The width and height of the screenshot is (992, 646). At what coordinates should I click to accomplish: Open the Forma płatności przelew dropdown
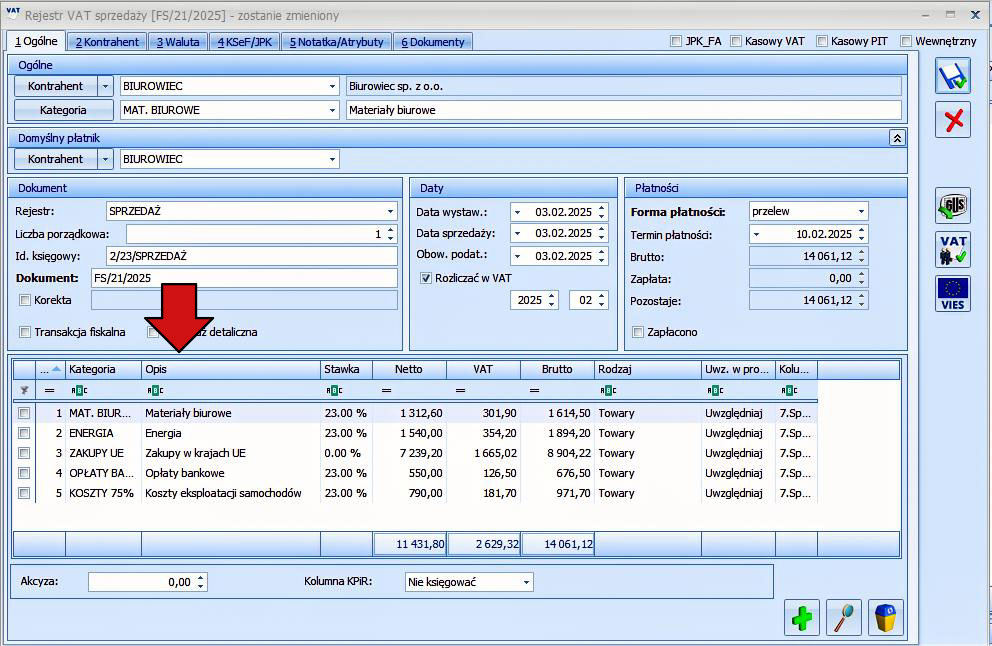(x=861, y=211)
